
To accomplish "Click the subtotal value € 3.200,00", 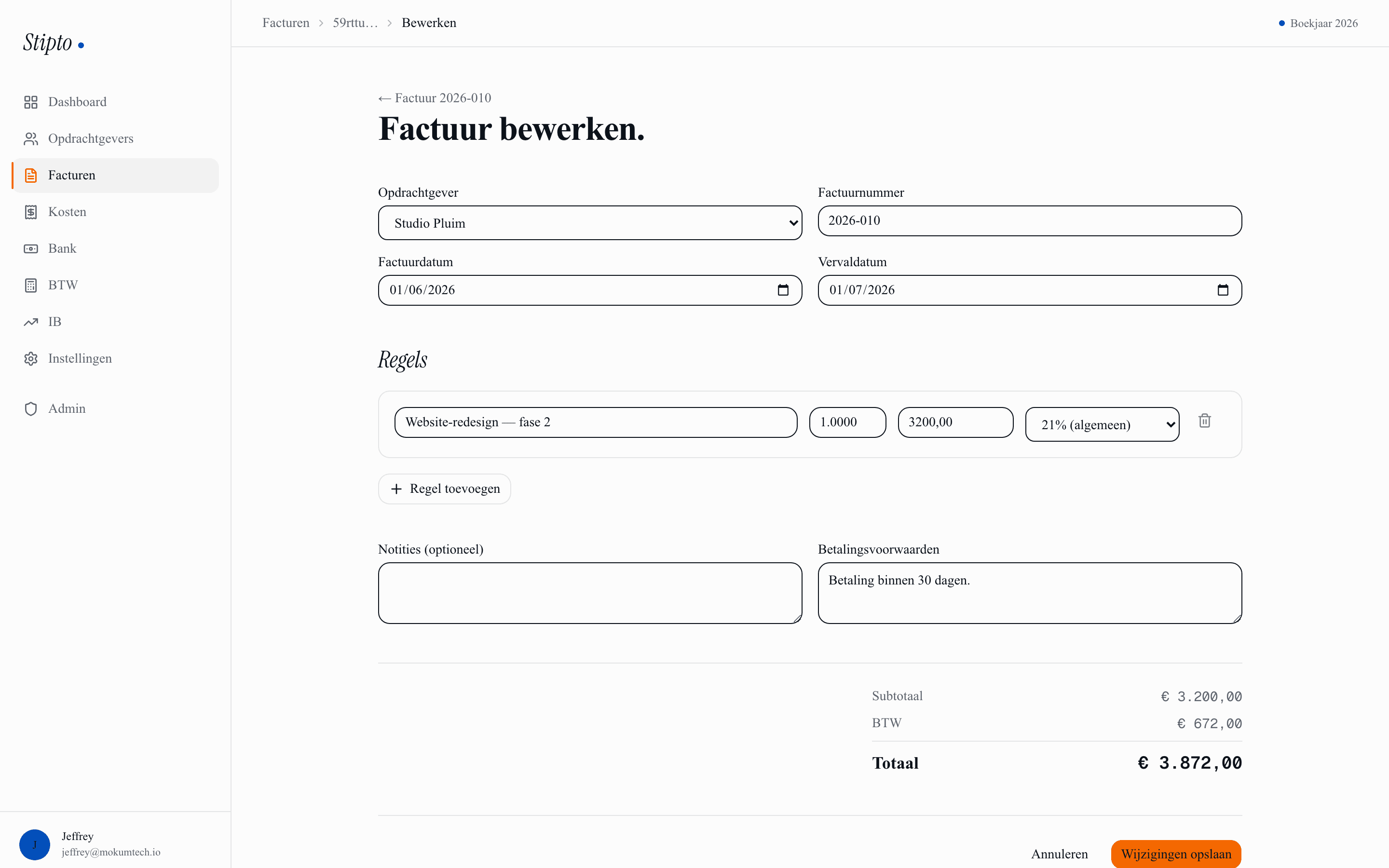I will (1201, 696).
